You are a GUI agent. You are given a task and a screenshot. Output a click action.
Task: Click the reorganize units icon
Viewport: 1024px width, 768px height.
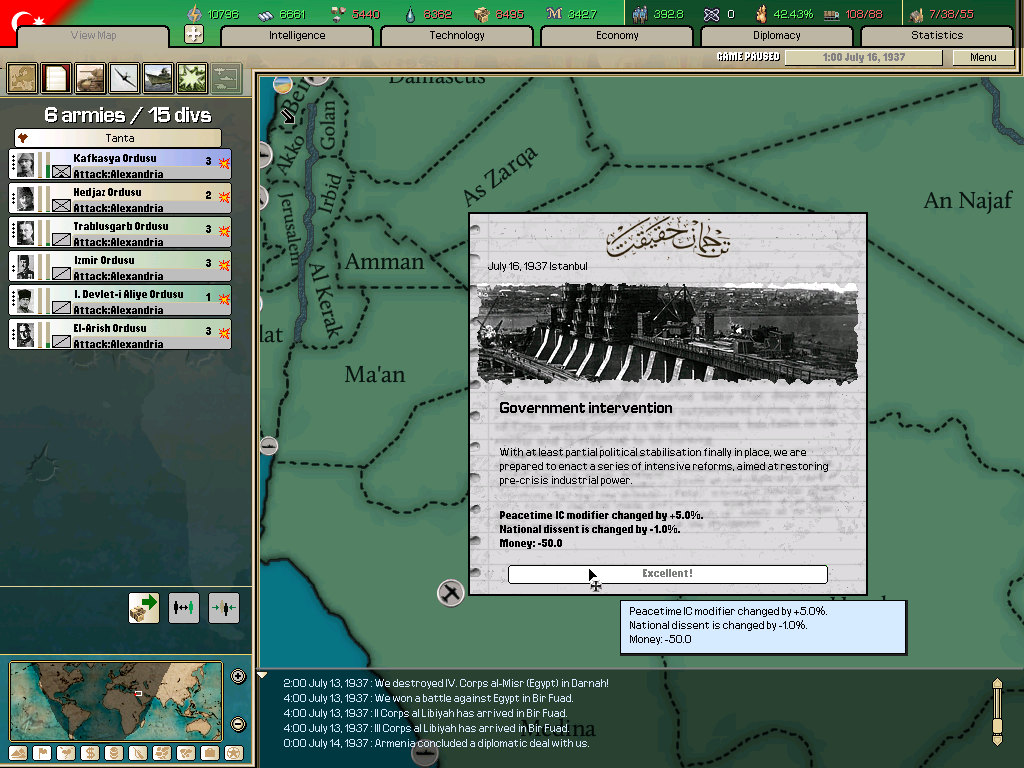(x=184, y=607)
